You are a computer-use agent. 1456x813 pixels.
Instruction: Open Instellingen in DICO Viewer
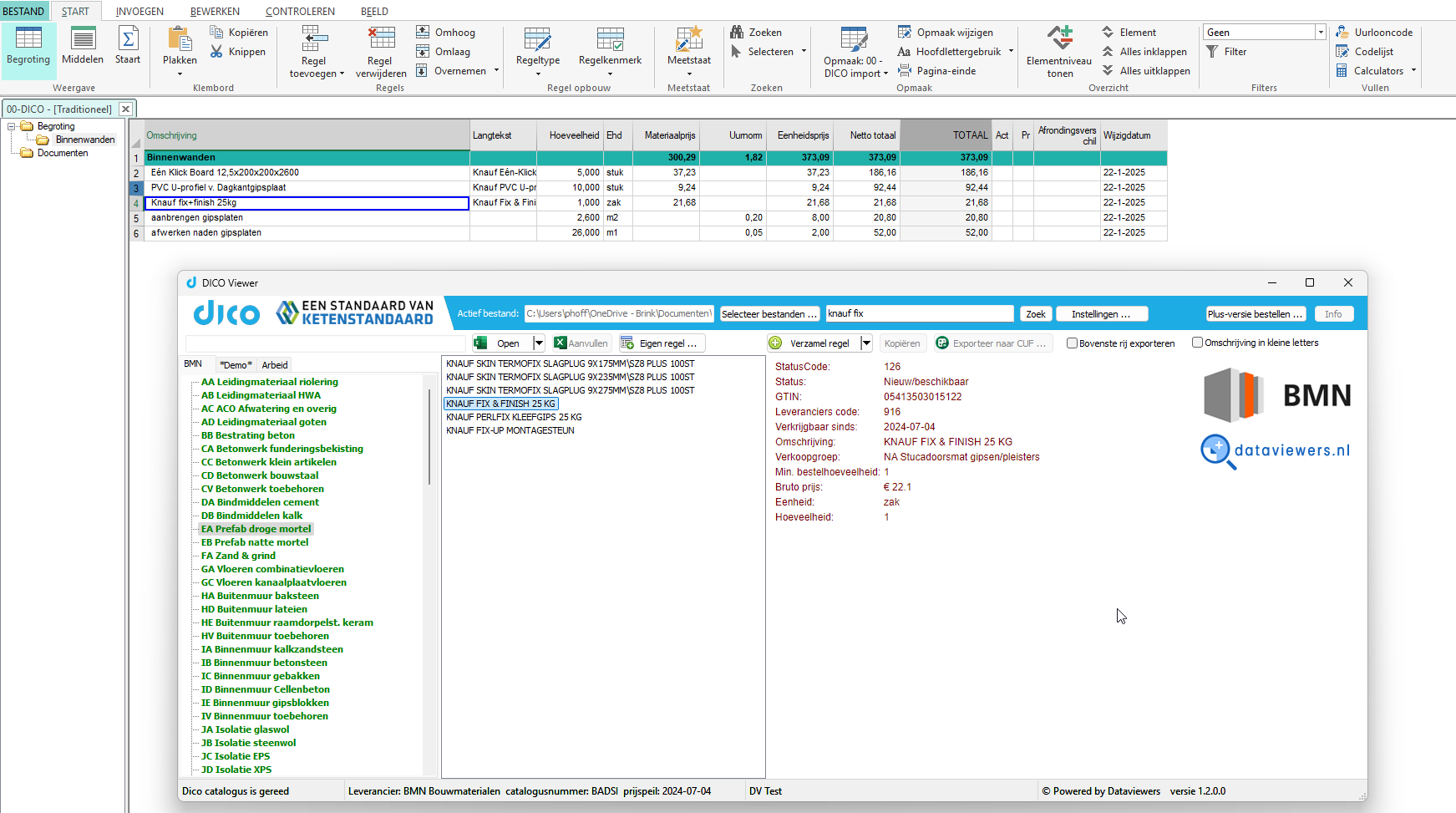tap(1102, 313)
